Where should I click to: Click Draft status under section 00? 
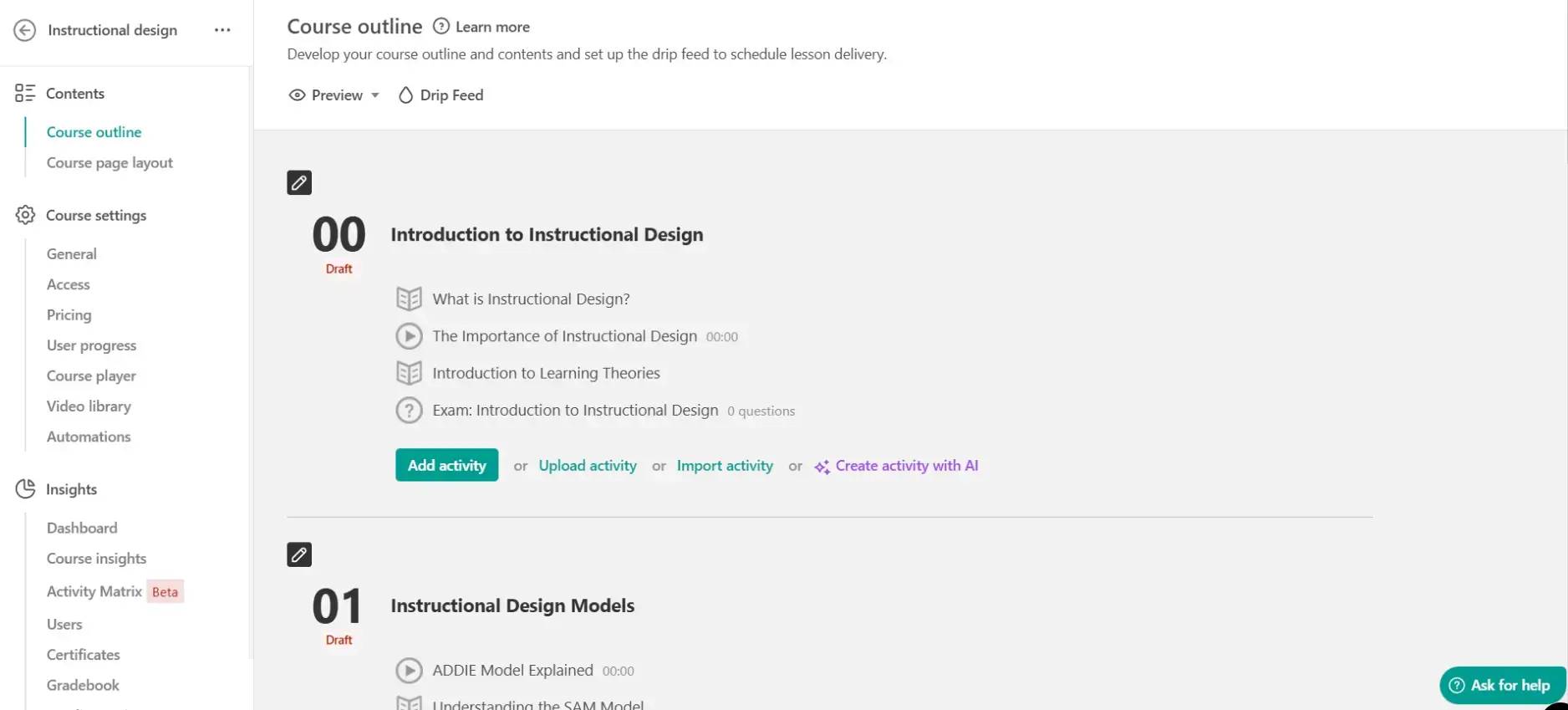(339, 268)
